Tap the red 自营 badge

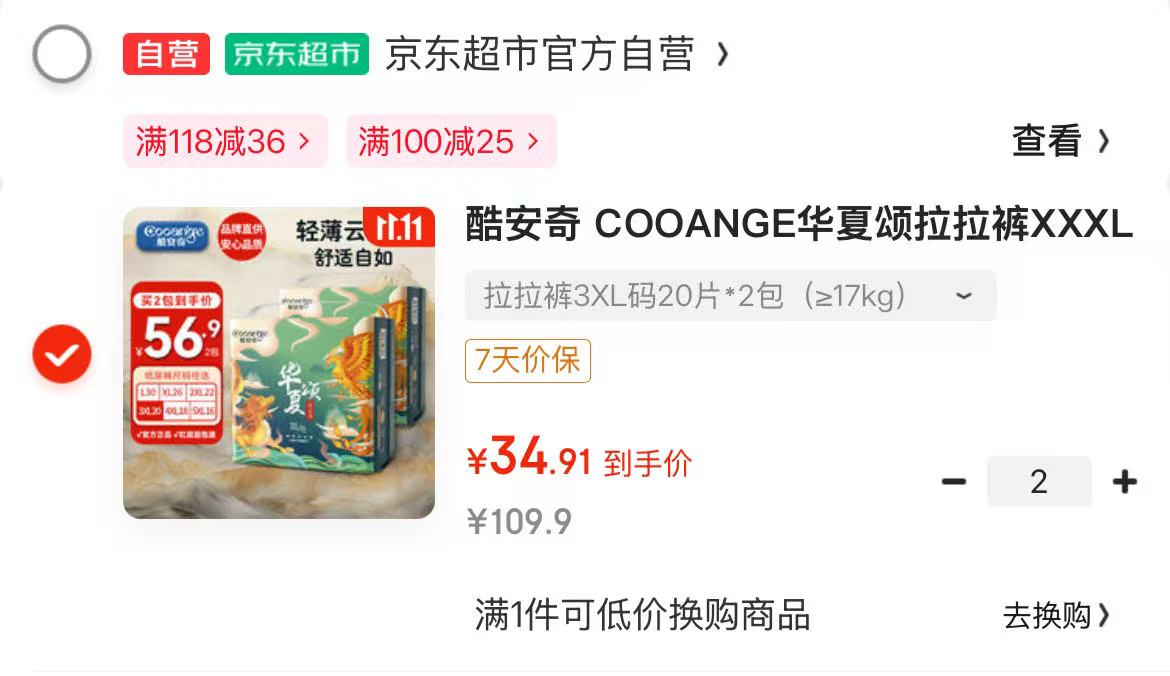(166, 54)
